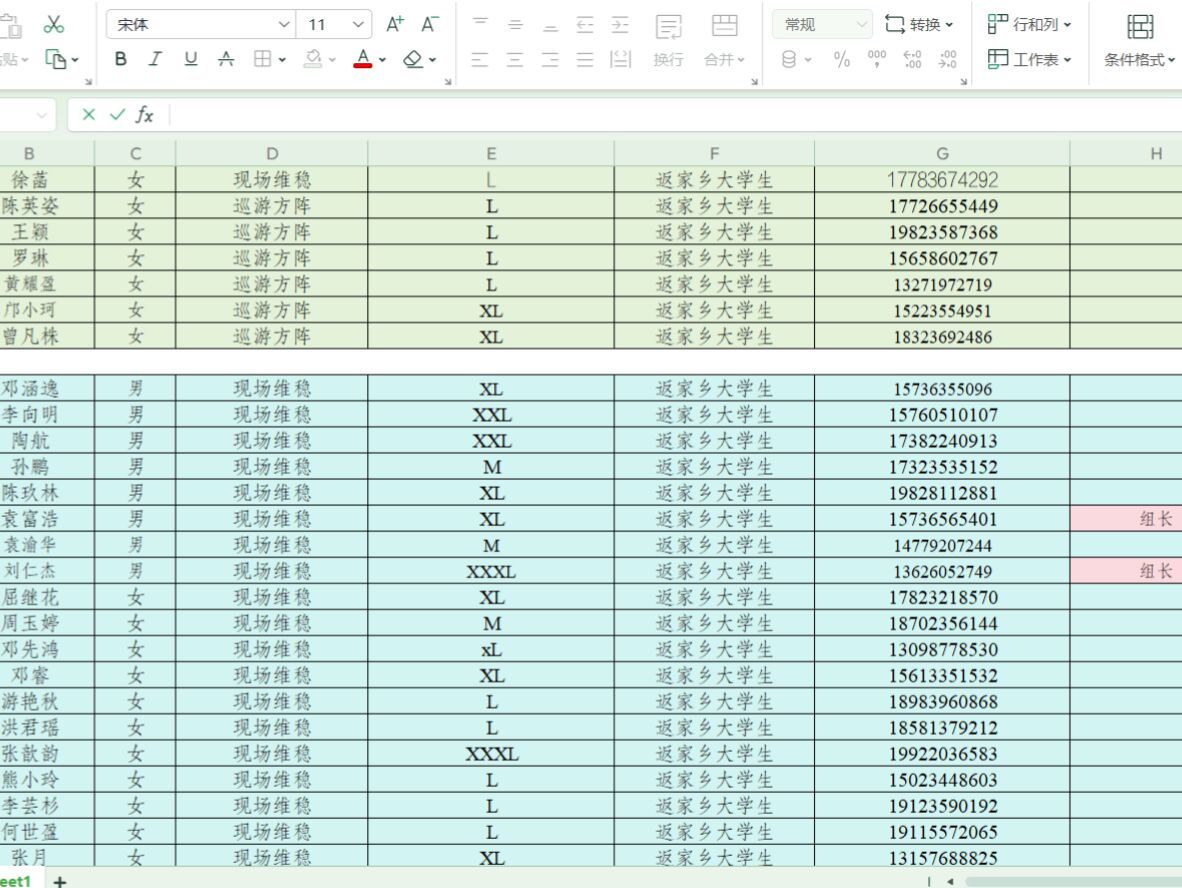The width and height of the screenshot is (1182, 888).
Task: Open the Copy options dropdown arrow
Action: [75, 60]
